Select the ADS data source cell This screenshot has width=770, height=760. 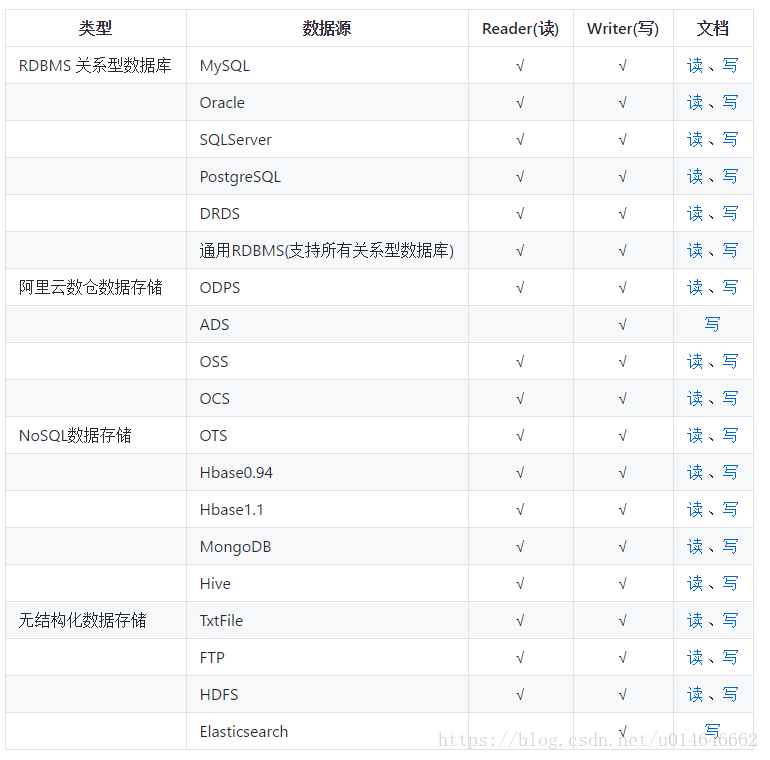pos(327,324)
